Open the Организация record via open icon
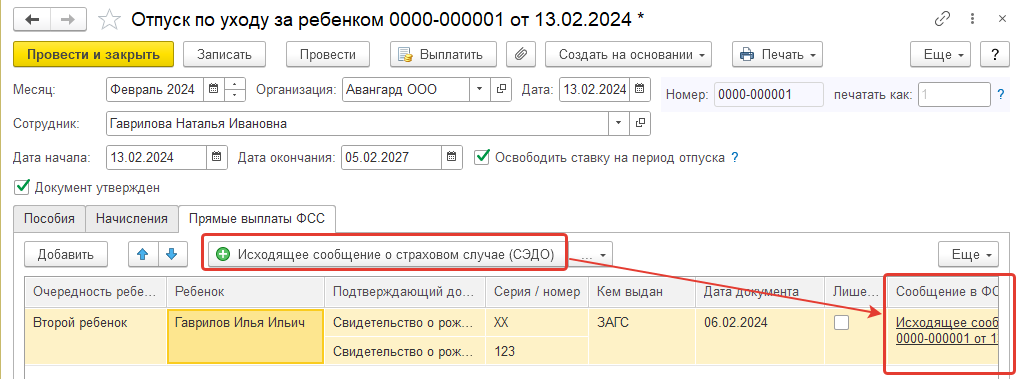 (x=500, y=90)
